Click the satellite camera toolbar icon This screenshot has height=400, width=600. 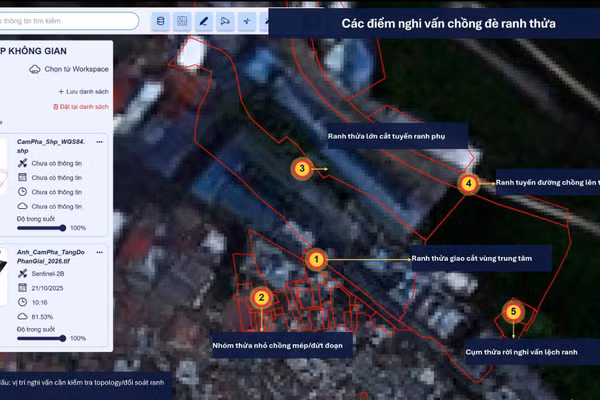pos(225,21)
